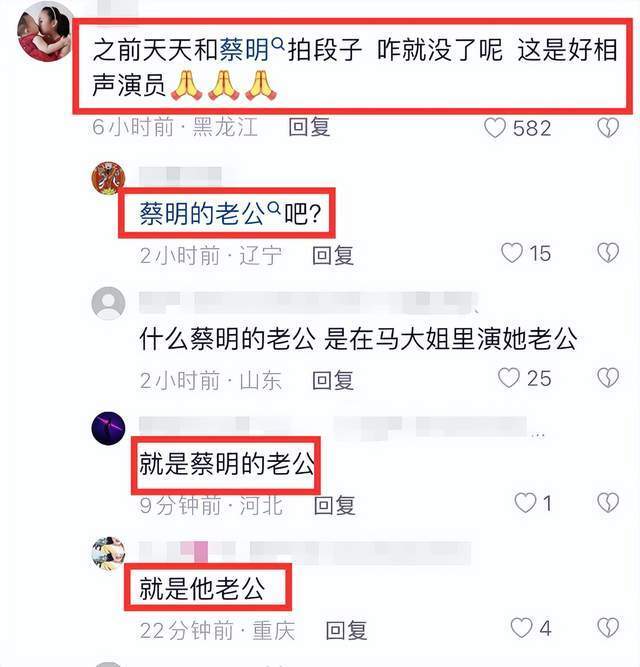Open the gray default avatar profile
The height and width of the screenshot is (667, 640).
pos(108,303)
